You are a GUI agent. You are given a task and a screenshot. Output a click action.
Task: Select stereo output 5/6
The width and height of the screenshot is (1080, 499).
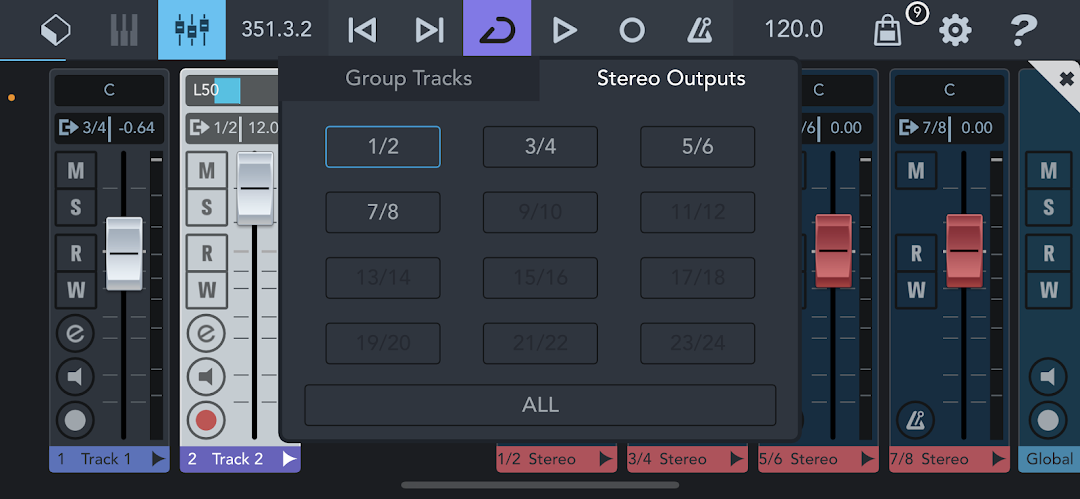pyautogui.click(x=698, y=147)
